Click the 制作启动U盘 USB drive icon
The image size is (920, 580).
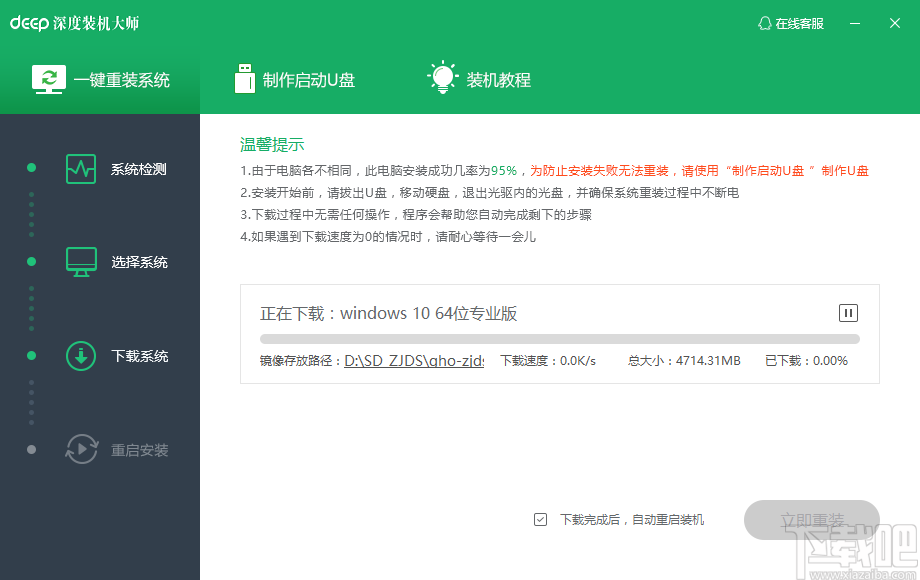[243, 77]
